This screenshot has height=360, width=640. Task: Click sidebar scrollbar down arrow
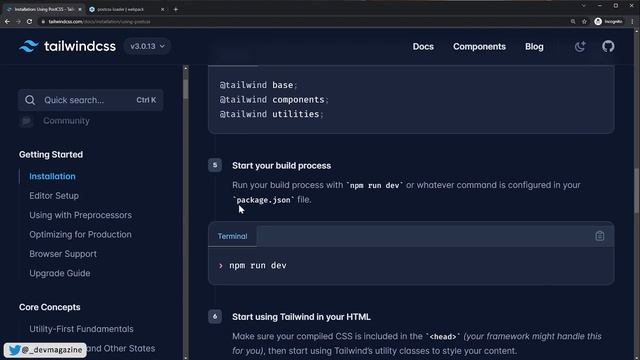click(186, 357)
